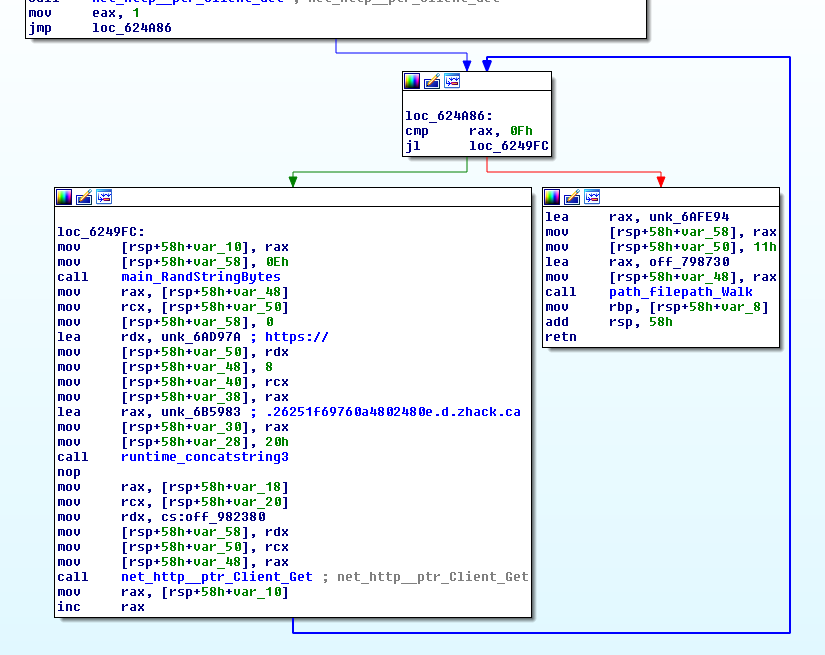Image resolution: width=825 pixels, height=655 pixels.
Task: Click edit pencil icon in loc_6249FC node
Action: point(84,197)
